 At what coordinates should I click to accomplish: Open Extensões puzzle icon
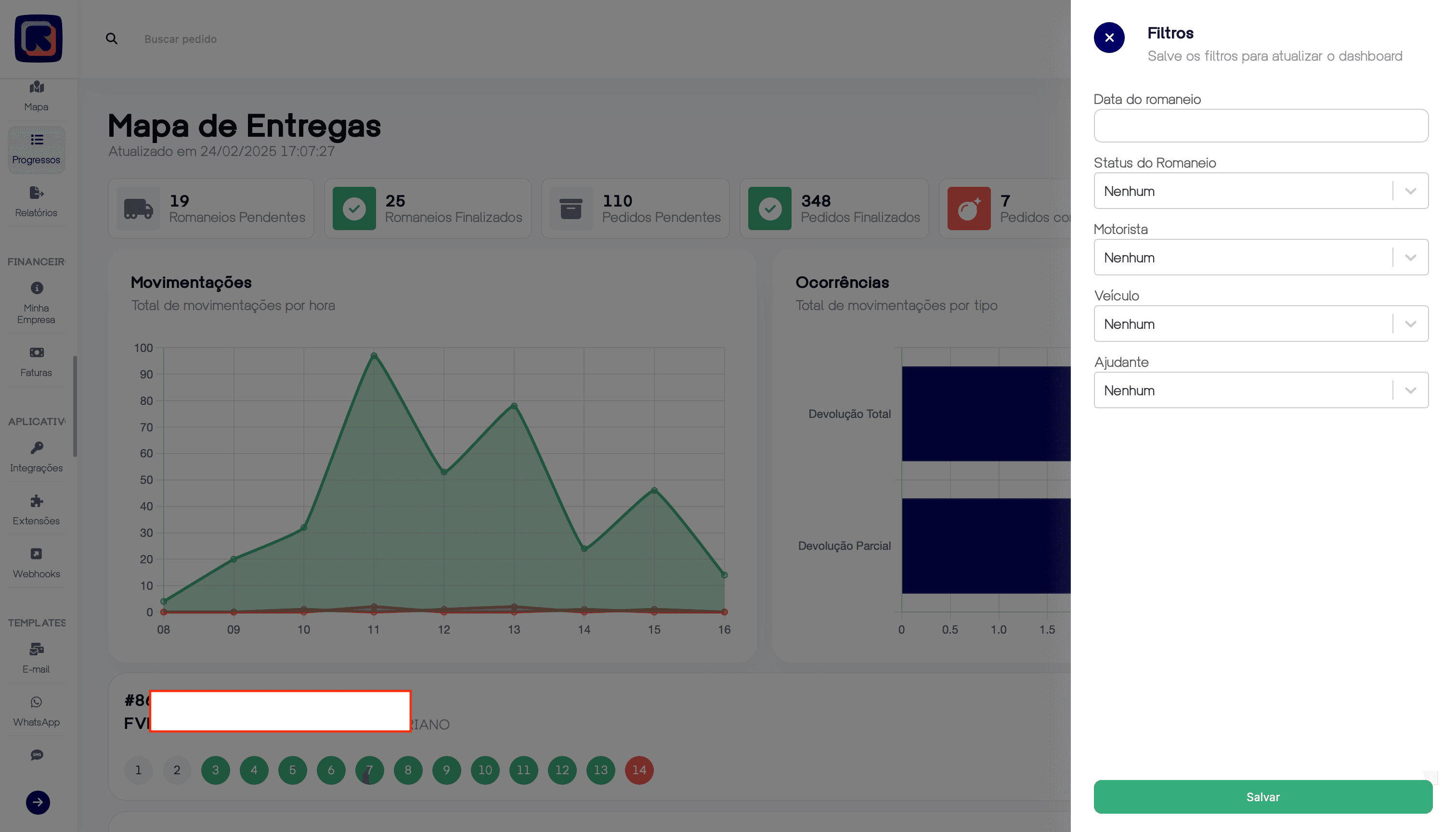37,509
